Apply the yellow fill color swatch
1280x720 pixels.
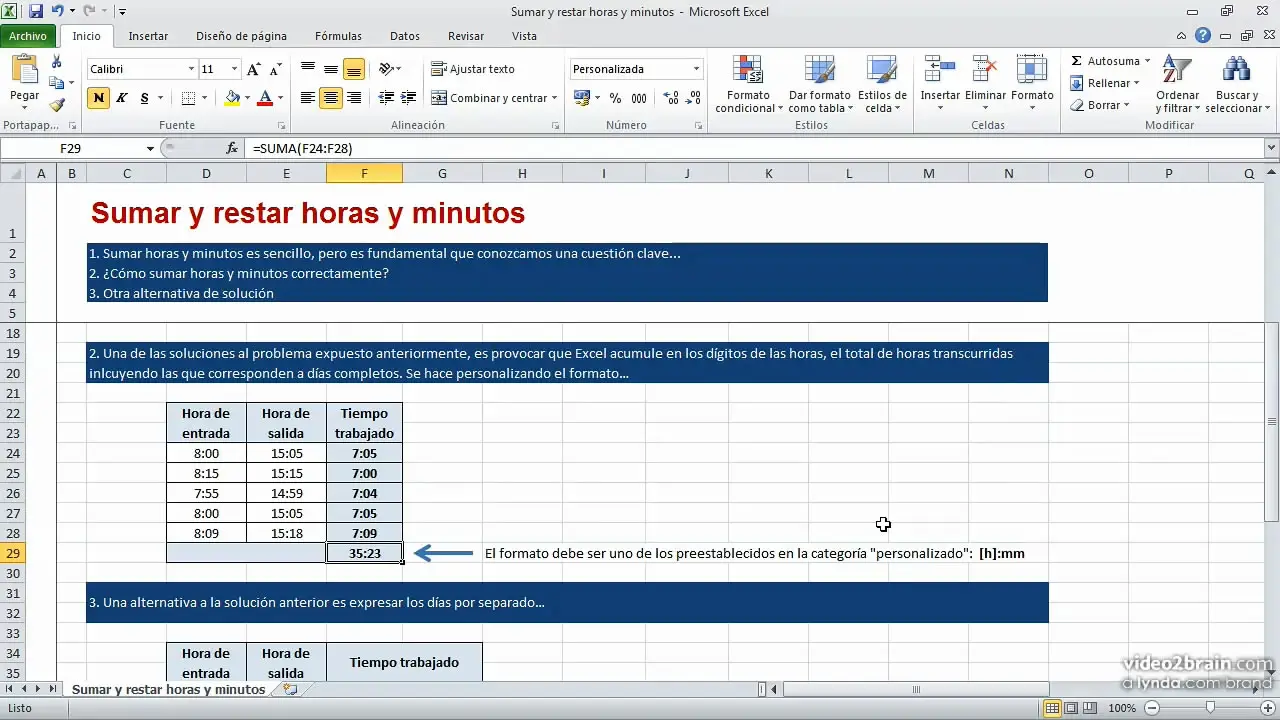(x=232, y=98)
